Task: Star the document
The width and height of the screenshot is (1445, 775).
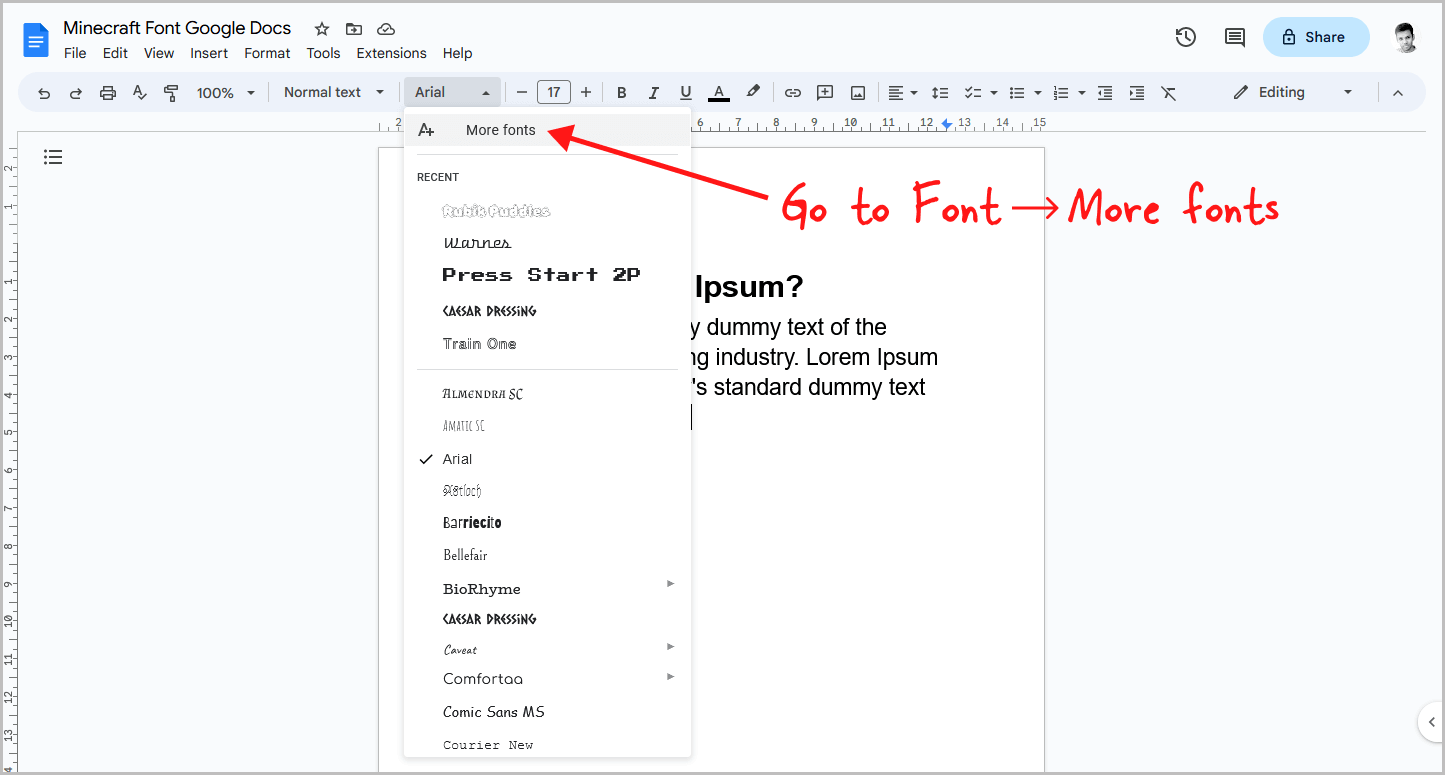Action: coord(321,28)
